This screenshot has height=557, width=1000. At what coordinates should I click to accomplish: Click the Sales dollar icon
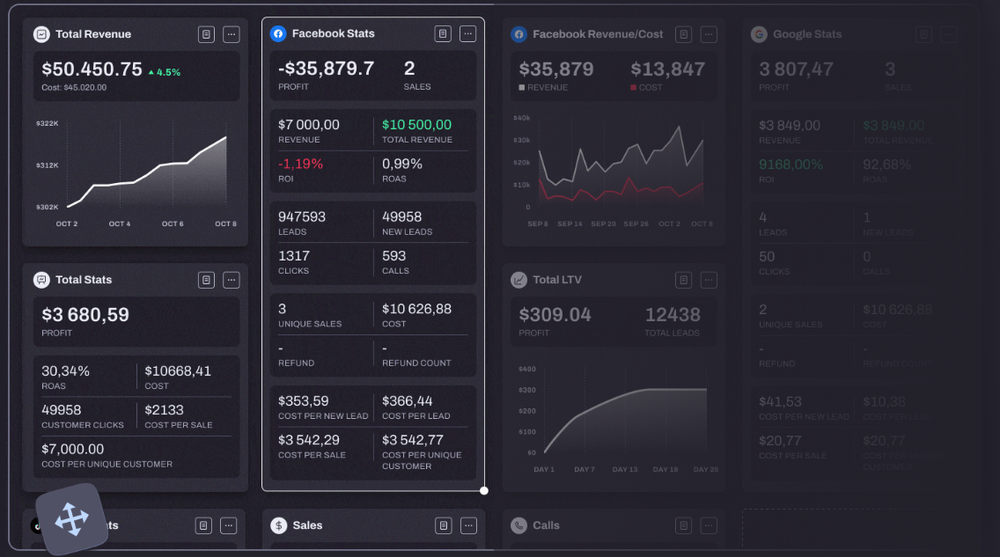(x=279, y=526)
